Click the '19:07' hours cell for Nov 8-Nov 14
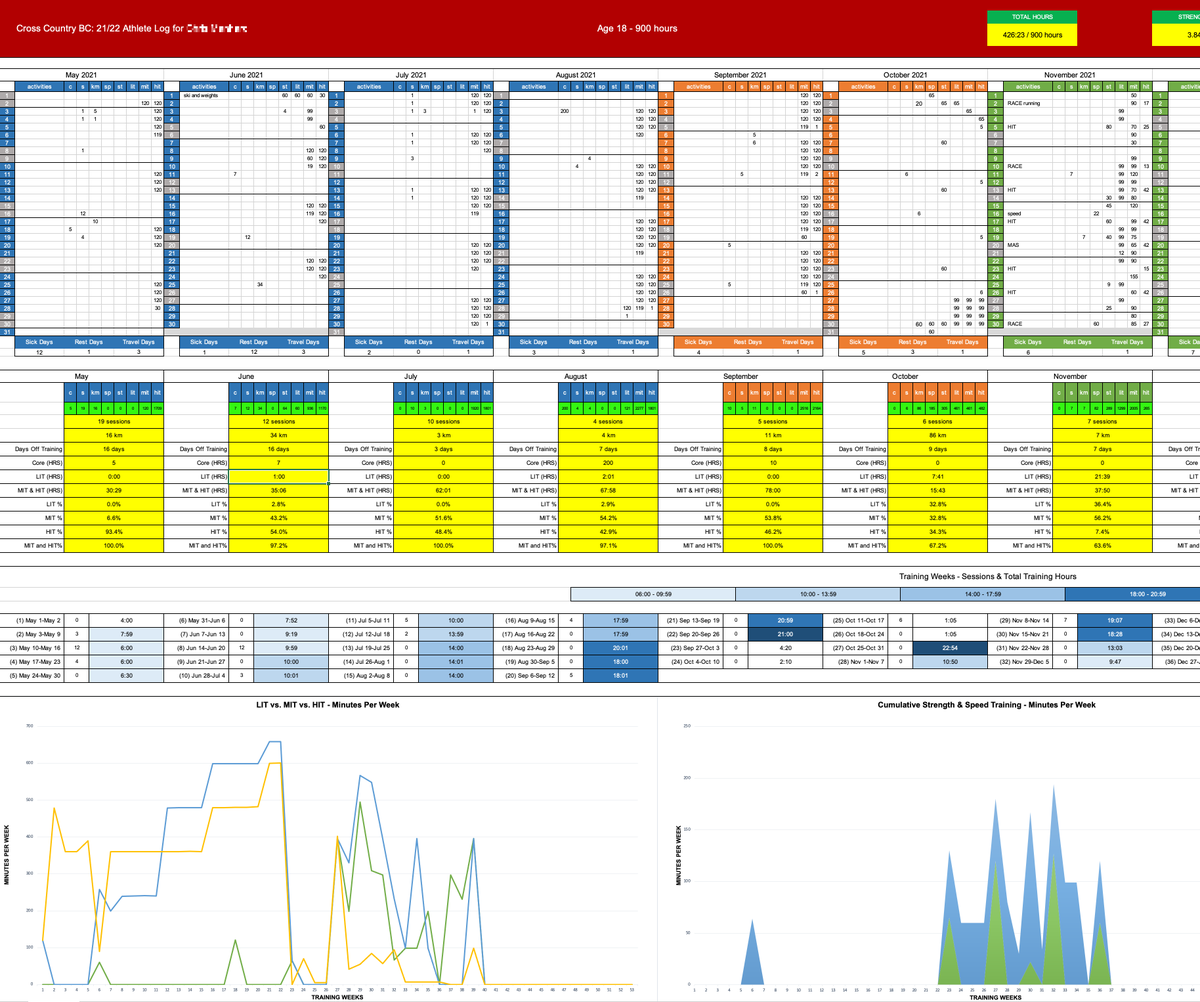The width and height of the screenshot is (1200, 1002). point(1116,620)
